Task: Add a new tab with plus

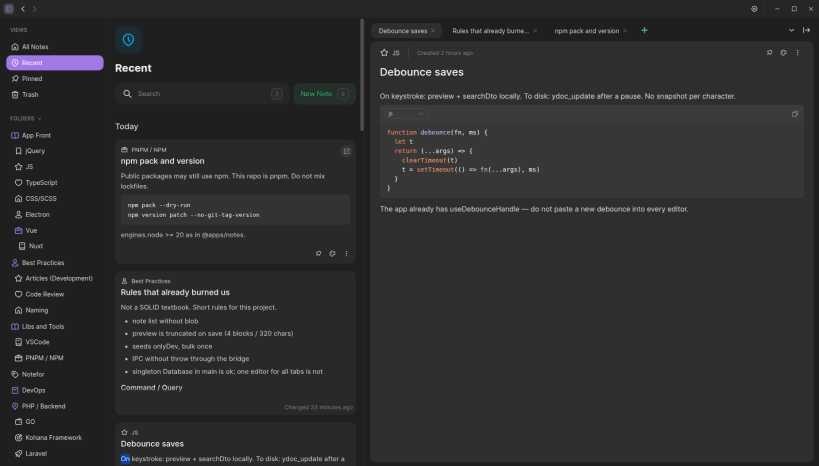Action: point(645,30)
